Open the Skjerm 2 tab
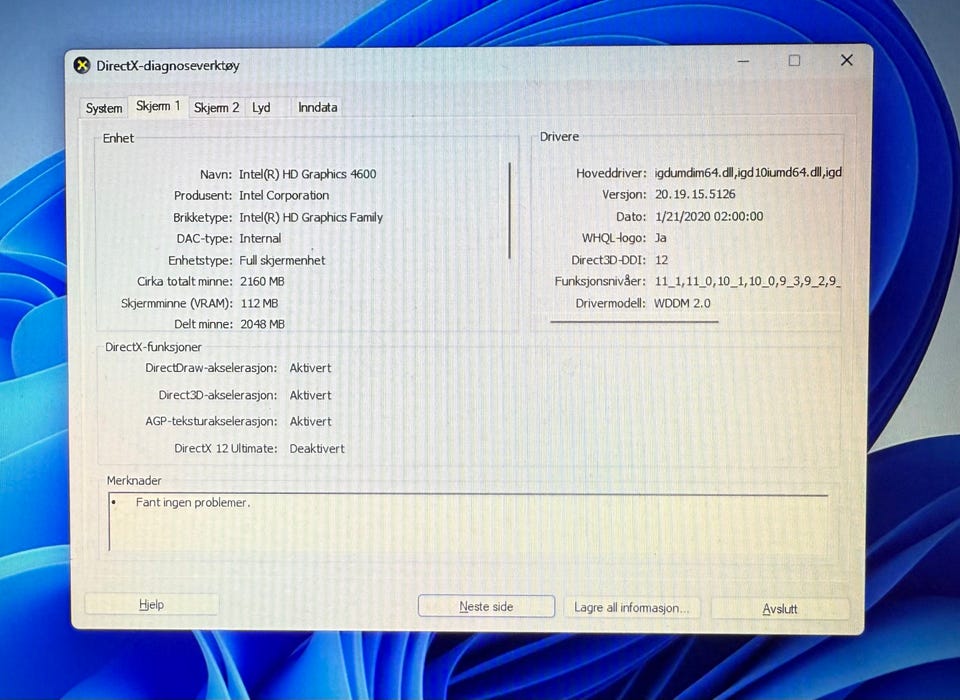The height and width of the screenshot is (700, 960). pos(216,107)
